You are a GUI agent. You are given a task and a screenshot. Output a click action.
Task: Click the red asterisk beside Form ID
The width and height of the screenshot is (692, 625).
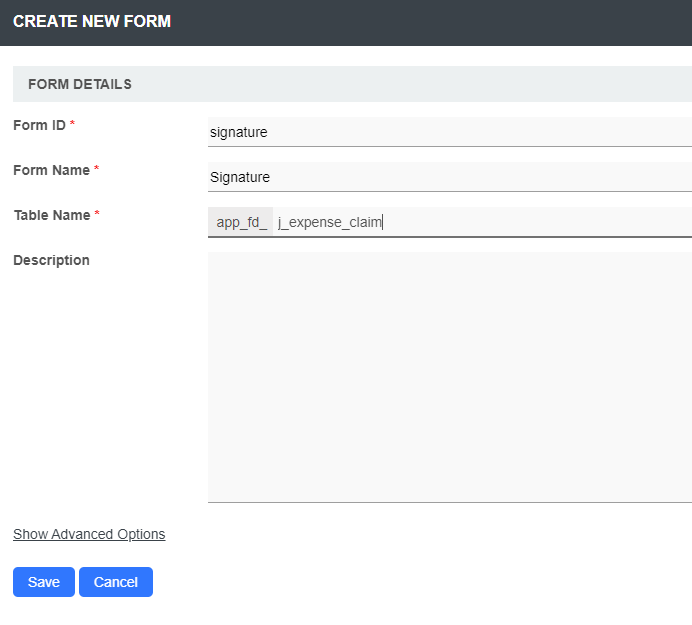(72, 125)
